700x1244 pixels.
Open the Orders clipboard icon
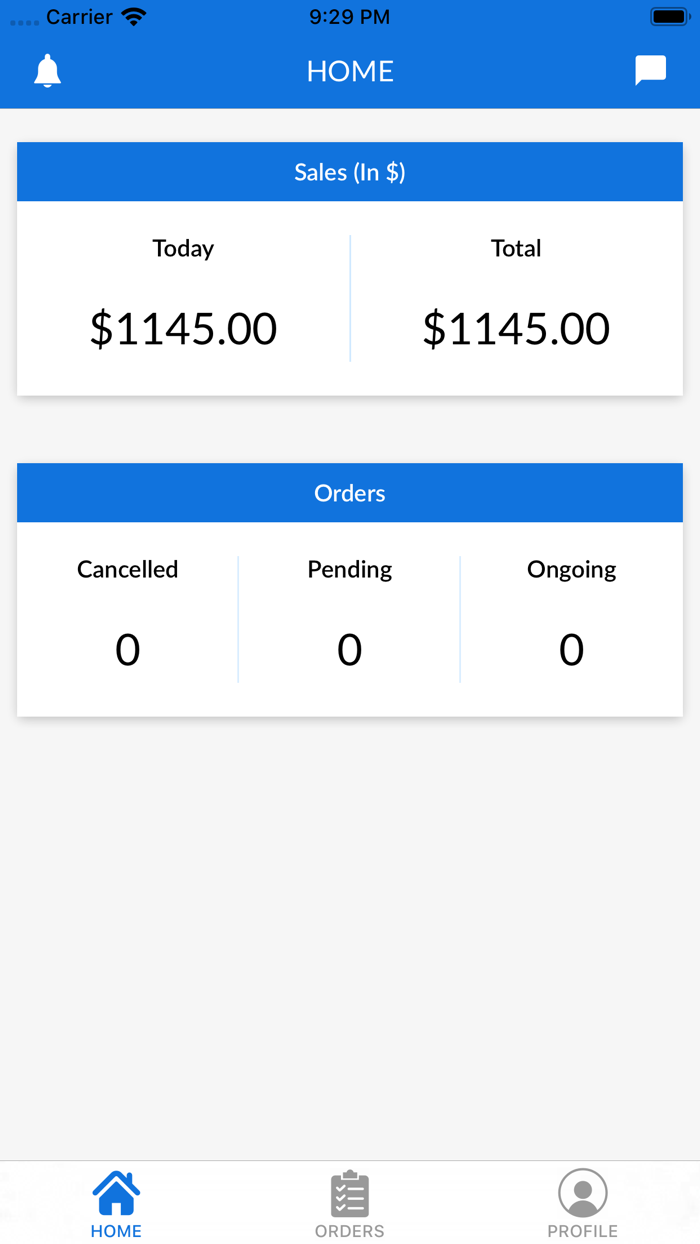[x=349, y=1191]
